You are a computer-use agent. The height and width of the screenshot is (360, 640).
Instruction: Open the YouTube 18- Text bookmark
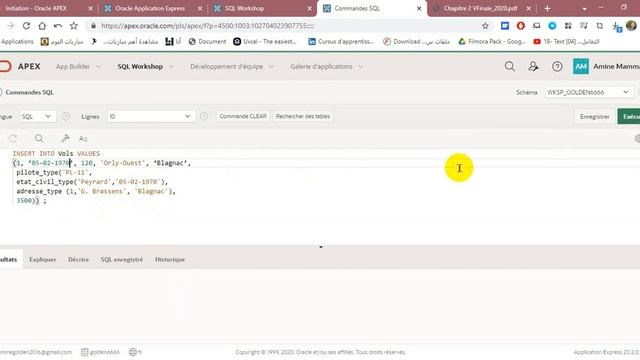tap(567, 42)
